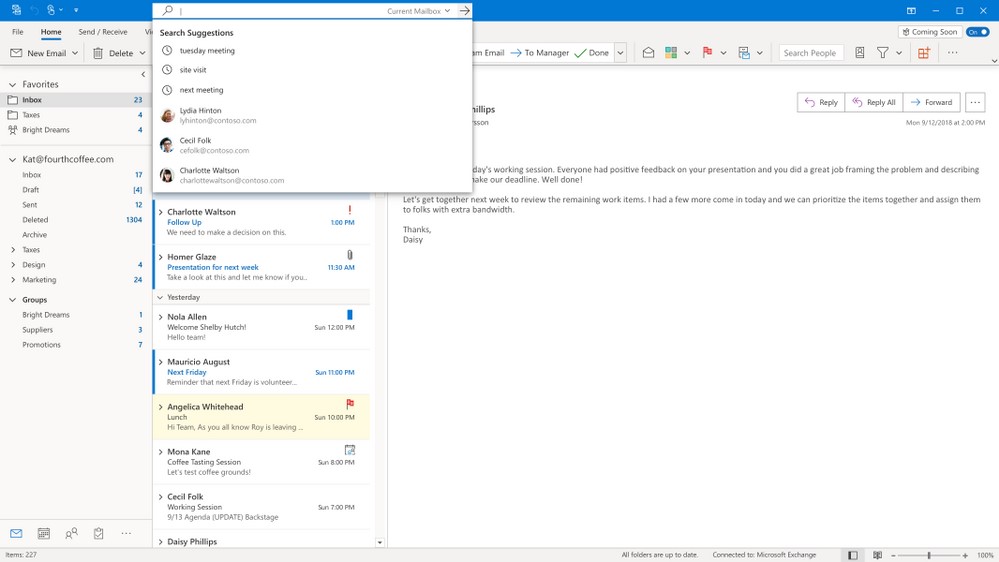Click the Get Add-ins orange icon
The height and width of the screenshot is (562, 999).
click(x=924, y=53)
